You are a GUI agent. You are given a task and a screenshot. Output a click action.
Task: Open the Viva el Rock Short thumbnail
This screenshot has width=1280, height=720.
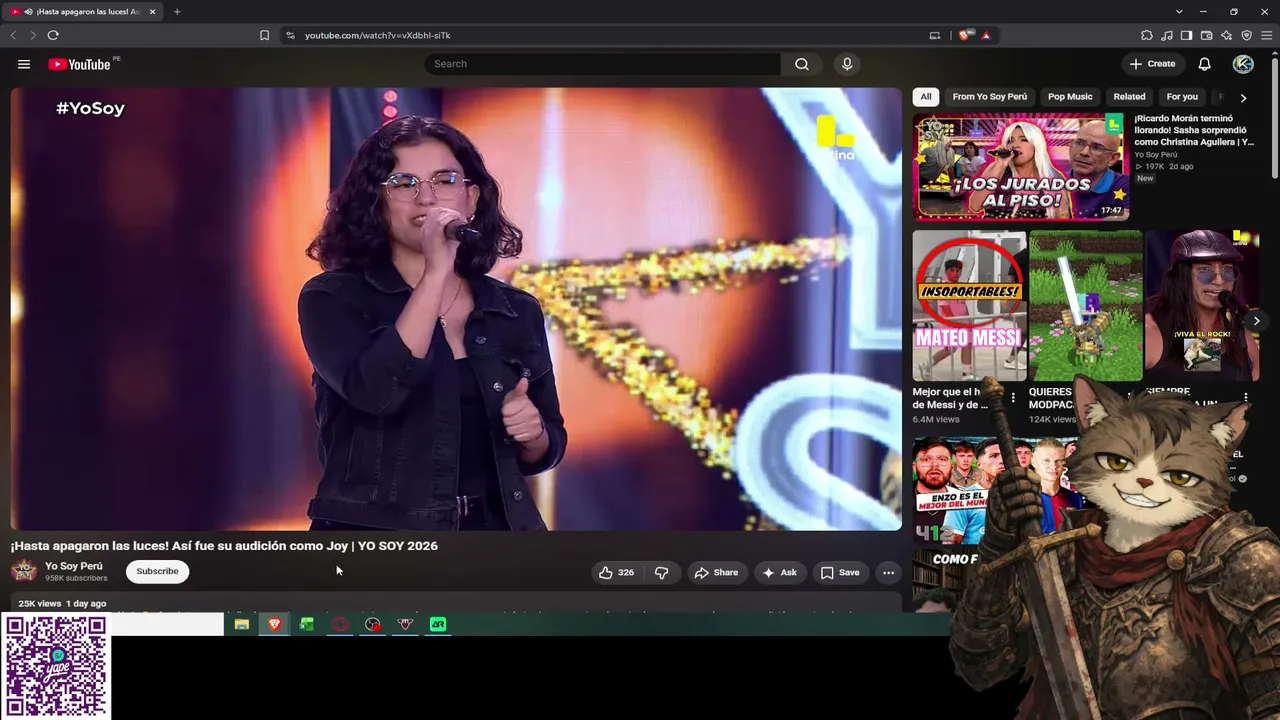click(1202, 306)
